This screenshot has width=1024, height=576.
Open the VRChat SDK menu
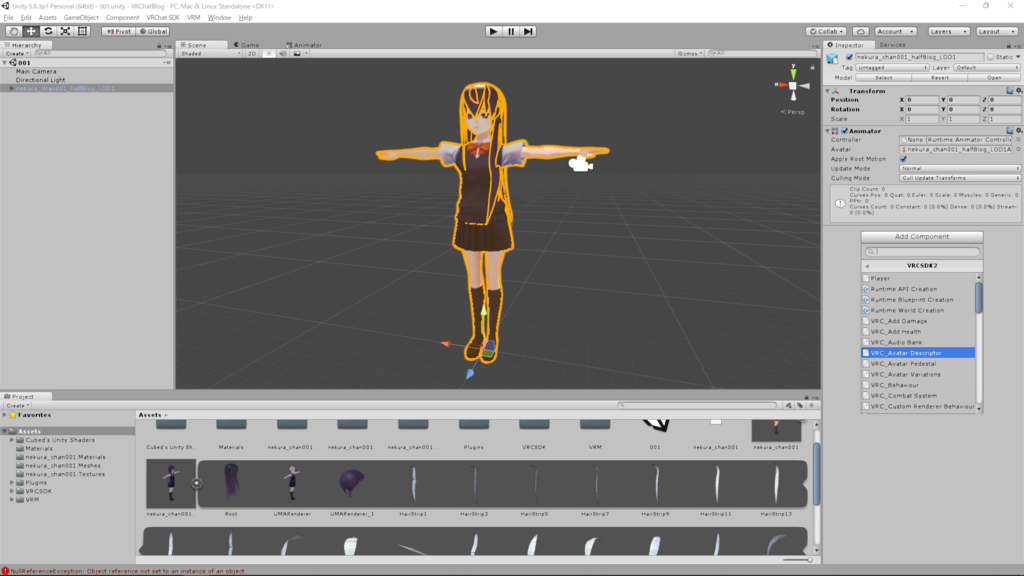tap(163, 18)
